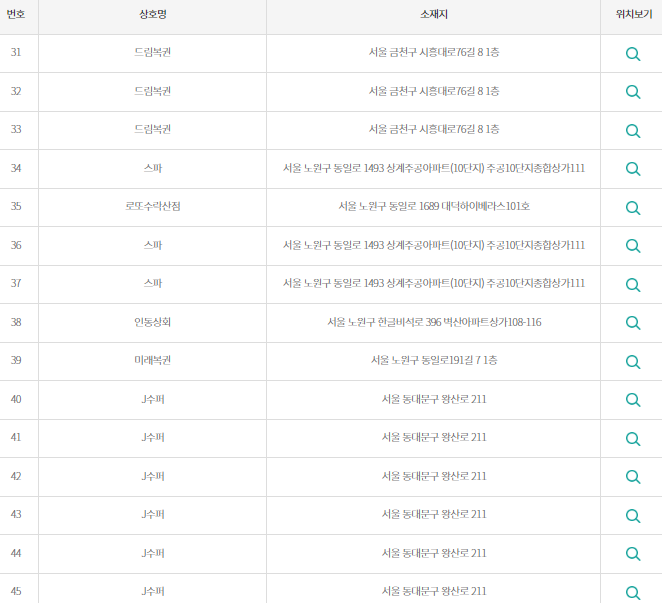Click row number 39
Viewport: 662px width, 603px height.
click(16, 360)
